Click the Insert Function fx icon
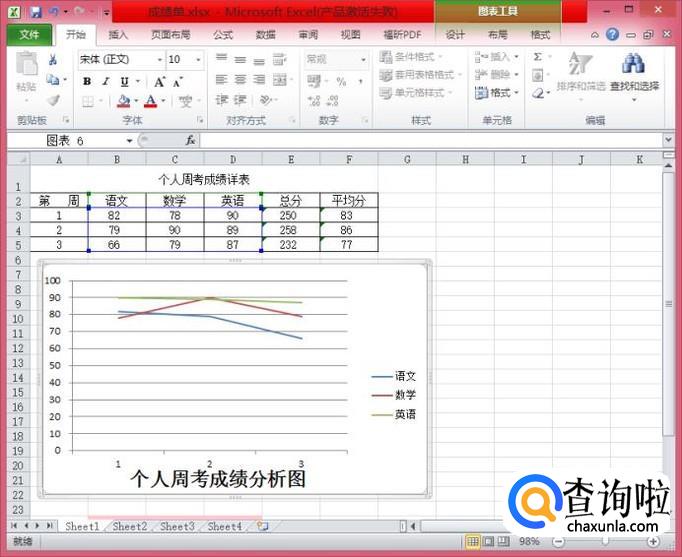This screenshot has height=557, width=682. [190, 141]
